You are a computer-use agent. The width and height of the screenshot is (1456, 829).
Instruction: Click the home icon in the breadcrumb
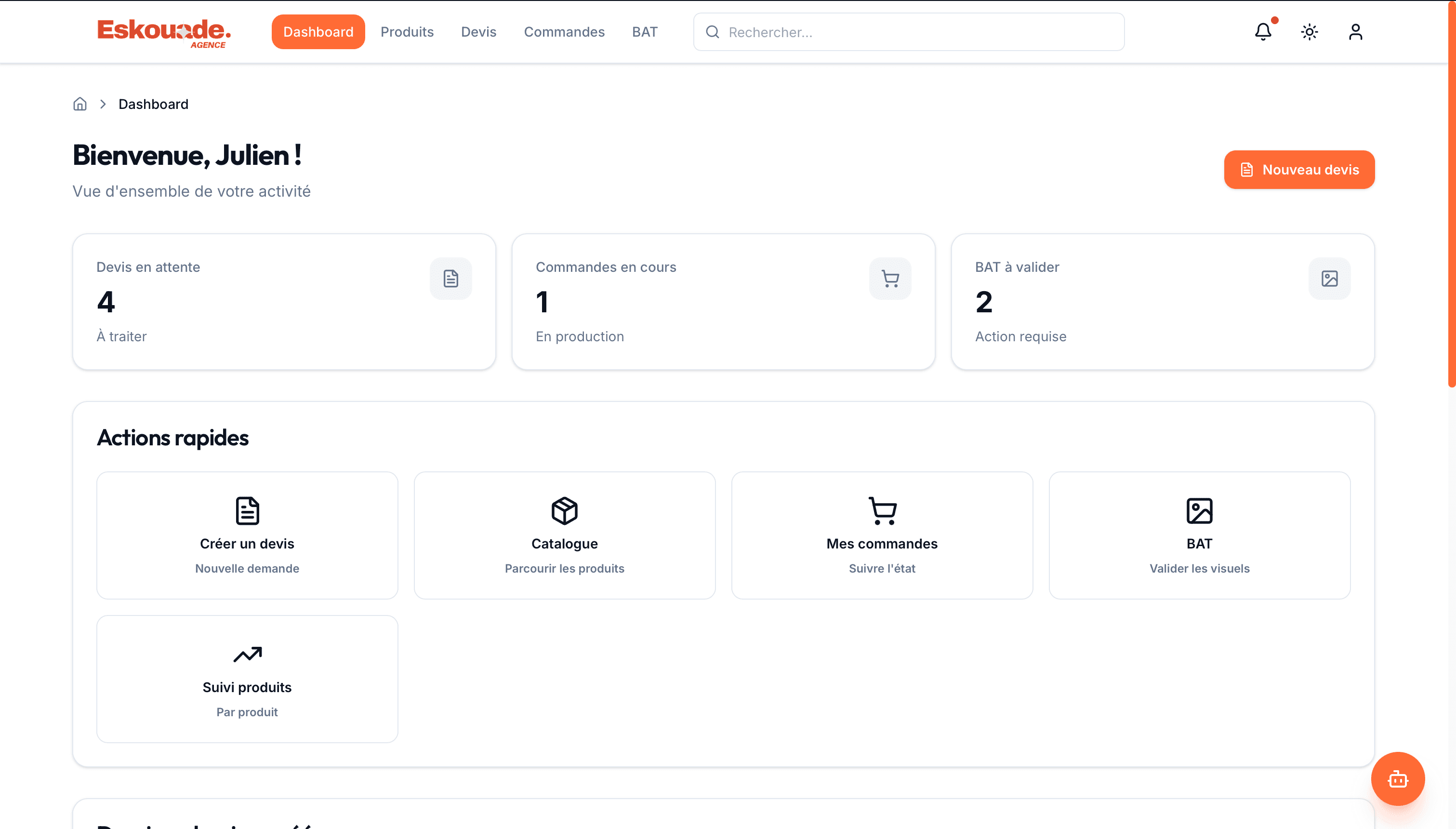click(79, 104)
